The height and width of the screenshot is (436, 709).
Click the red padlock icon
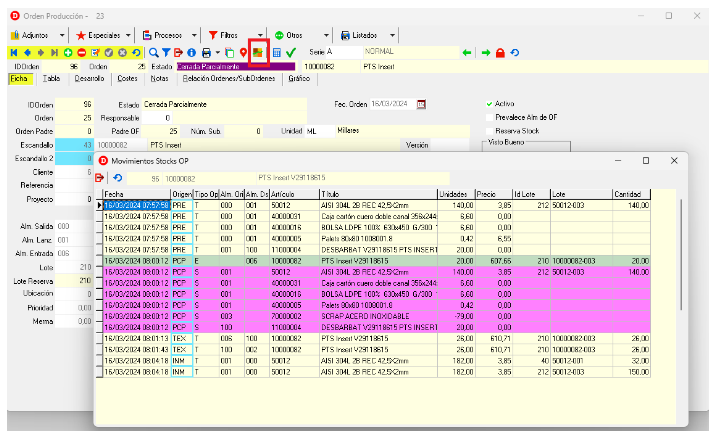tap(500, 52)
